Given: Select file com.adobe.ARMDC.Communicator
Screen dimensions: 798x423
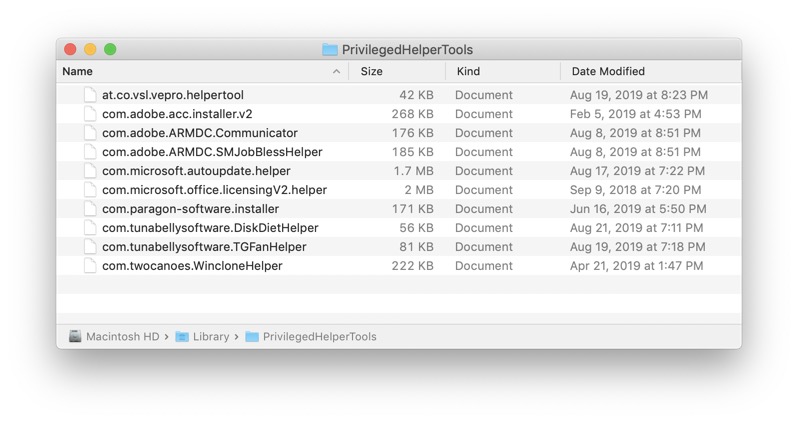Looking at the screenshot, I should click(200, 133).
